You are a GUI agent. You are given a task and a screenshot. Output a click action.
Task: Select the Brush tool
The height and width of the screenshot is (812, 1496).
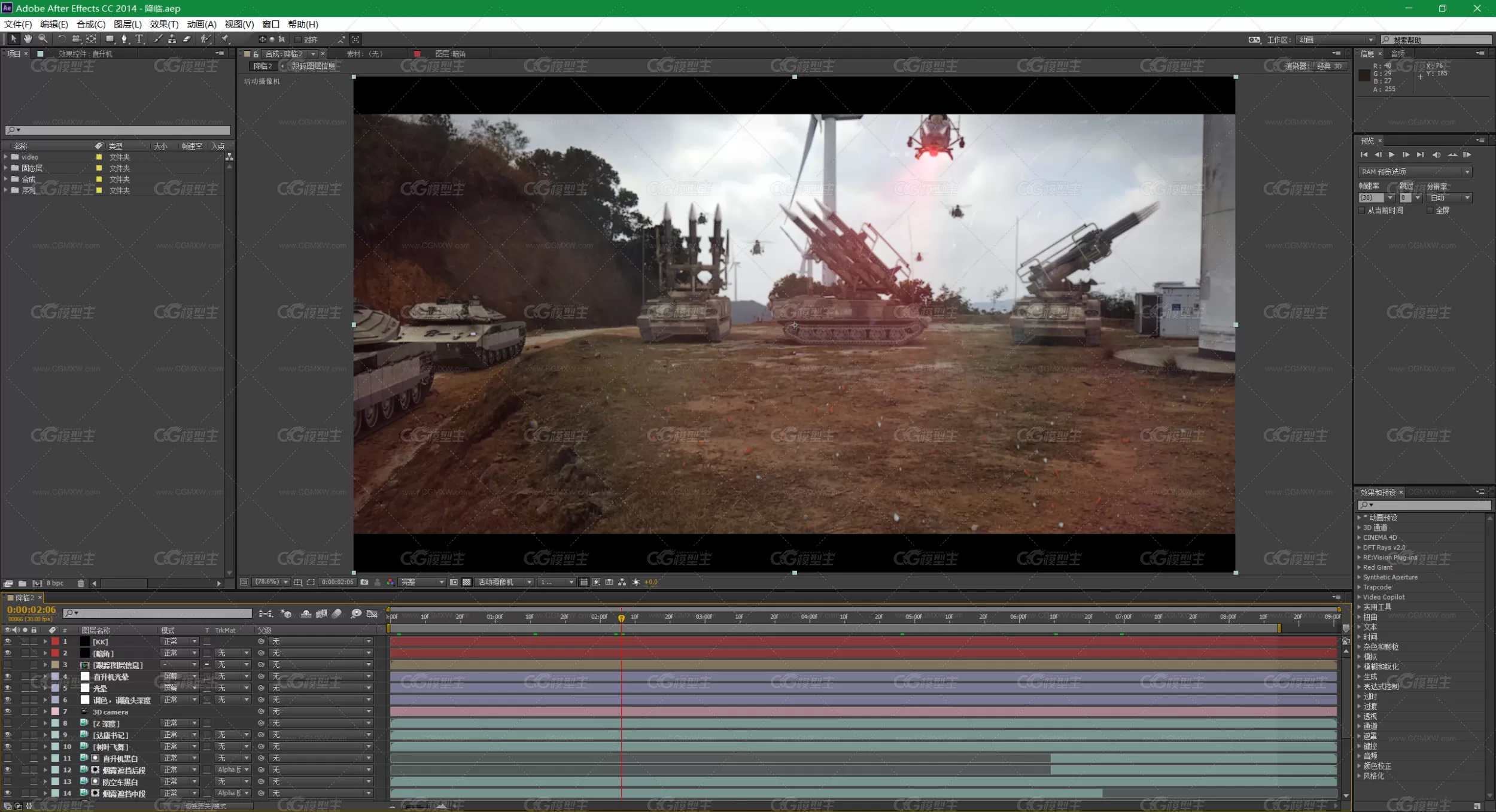(157, 39)
